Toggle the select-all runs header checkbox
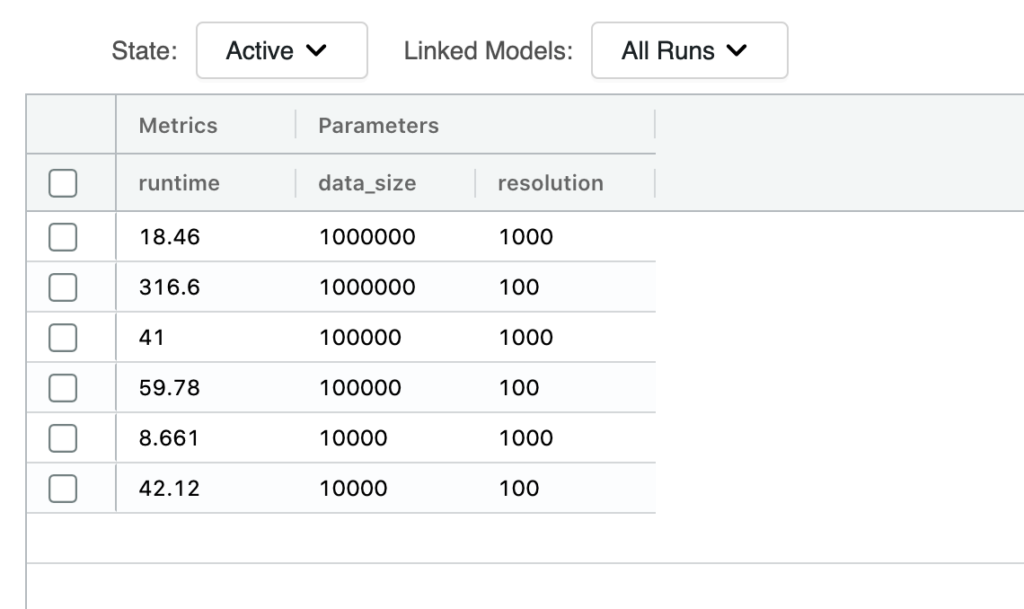 pyautogui.click(x=63, y=184)
